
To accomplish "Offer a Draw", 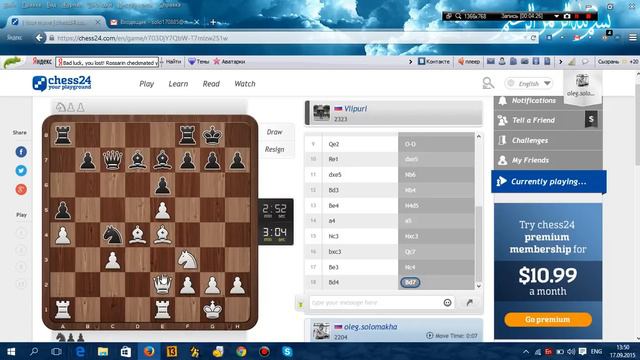I will (274, 132).
